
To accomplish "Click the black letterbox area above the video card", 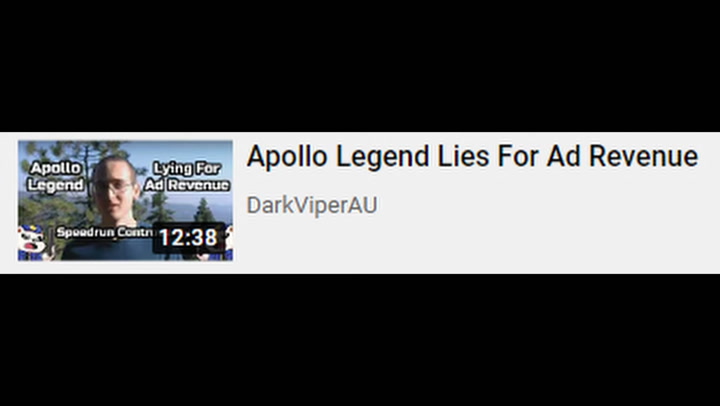I will [x=360, y=66].
